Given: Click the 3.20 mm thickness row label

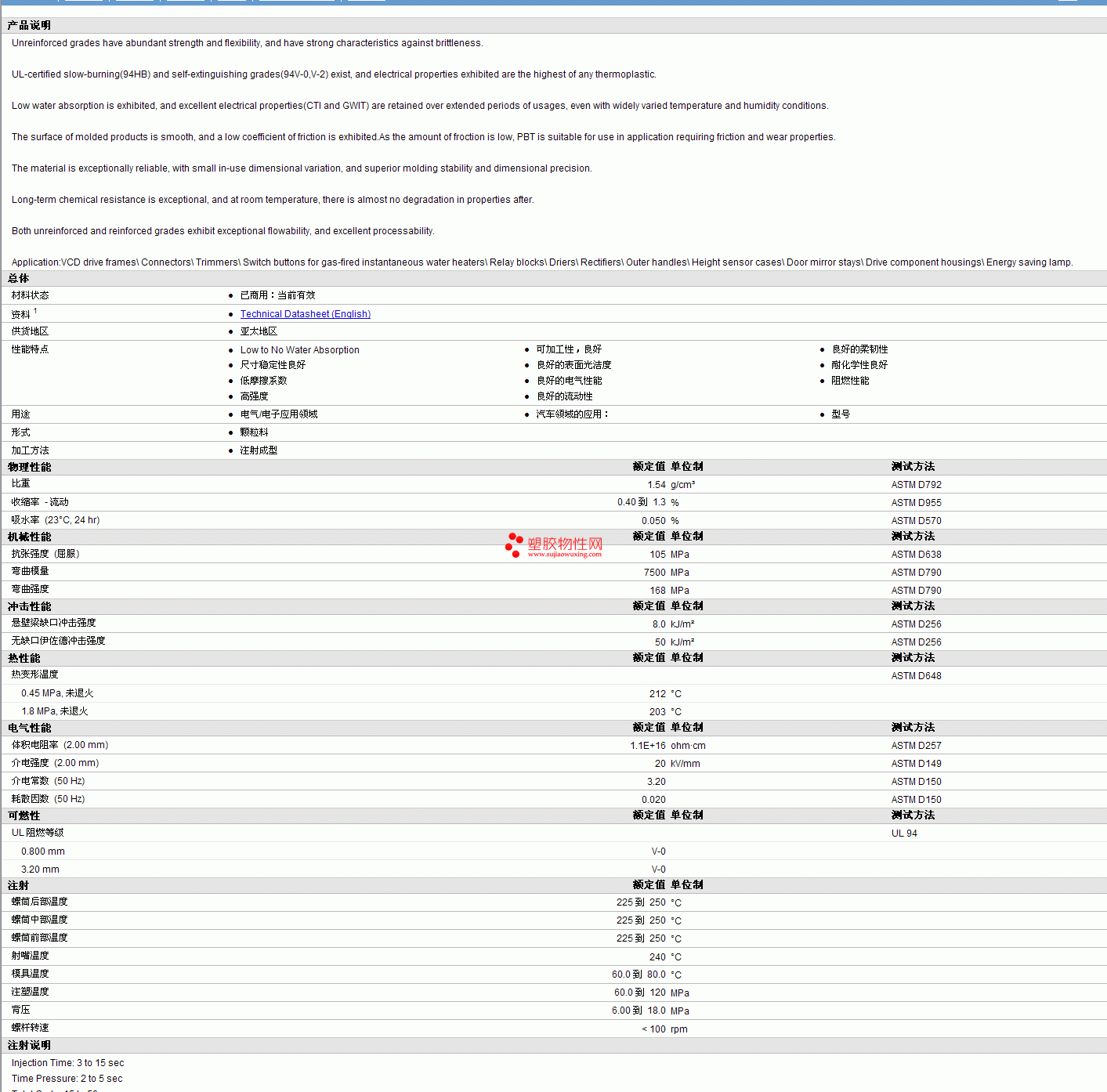Looking at the screenshot, I should (40, 870).
